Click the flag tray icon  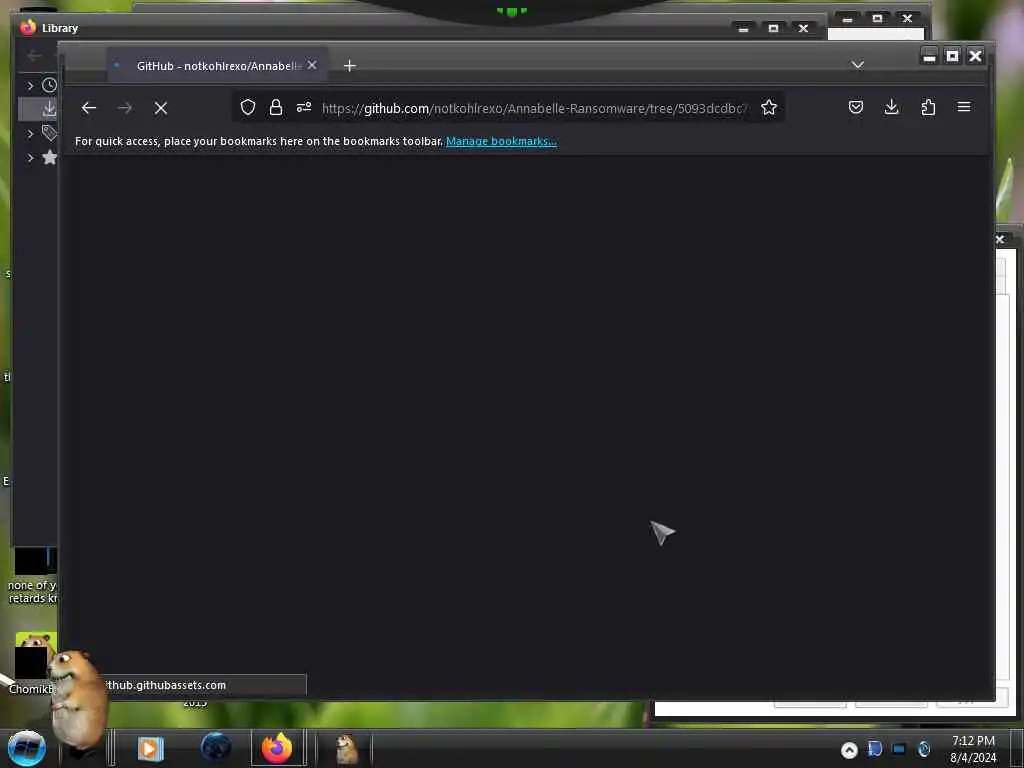874,749
